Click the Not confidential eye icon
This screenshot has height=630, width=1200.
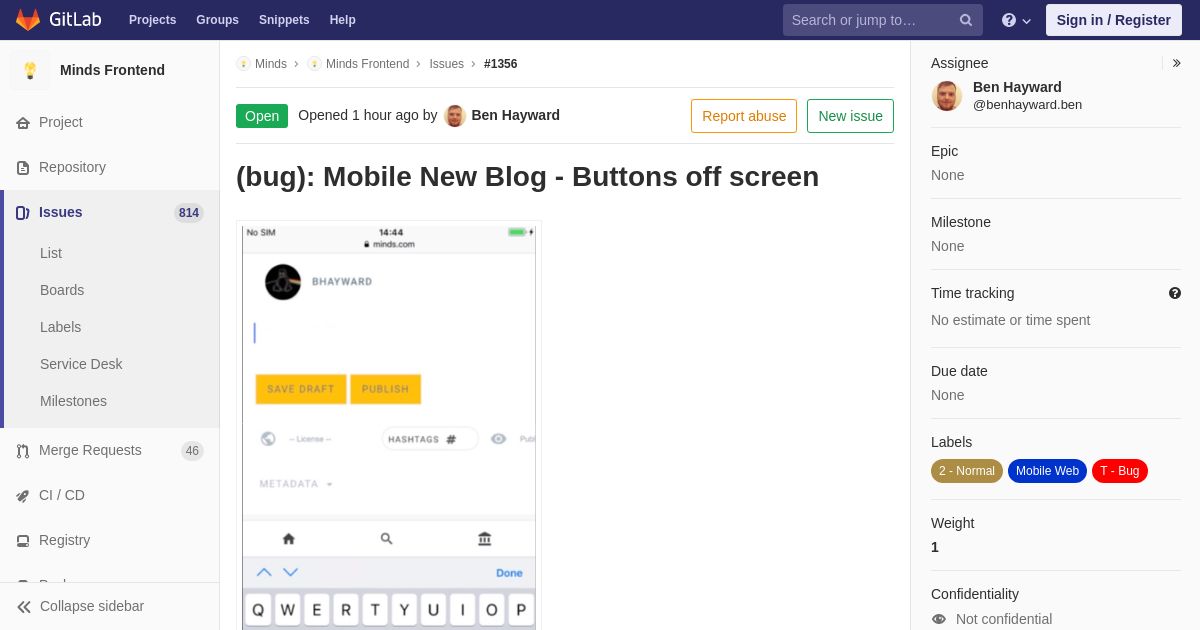(x=939, y=619)
